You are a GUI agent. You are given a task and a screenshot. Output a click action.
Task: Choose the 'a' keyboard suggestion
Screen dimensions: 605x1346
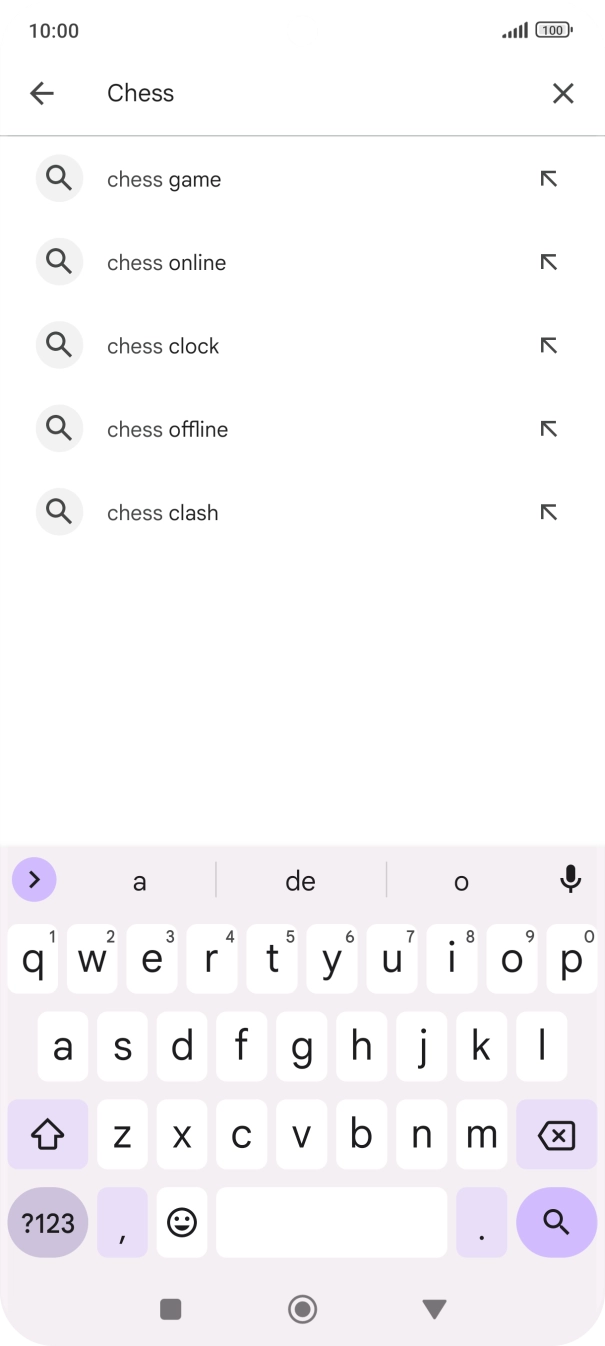(139, 880)
